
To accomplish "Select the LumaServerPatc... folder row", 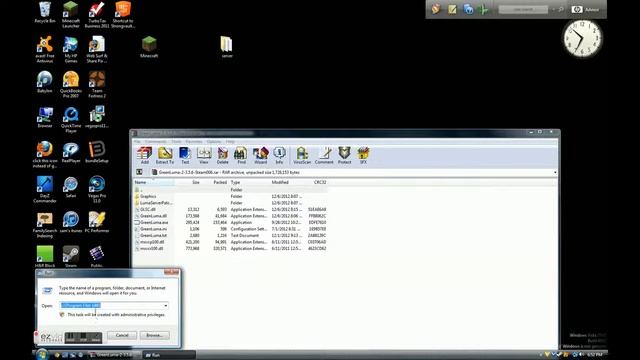I will click(231, 203).
